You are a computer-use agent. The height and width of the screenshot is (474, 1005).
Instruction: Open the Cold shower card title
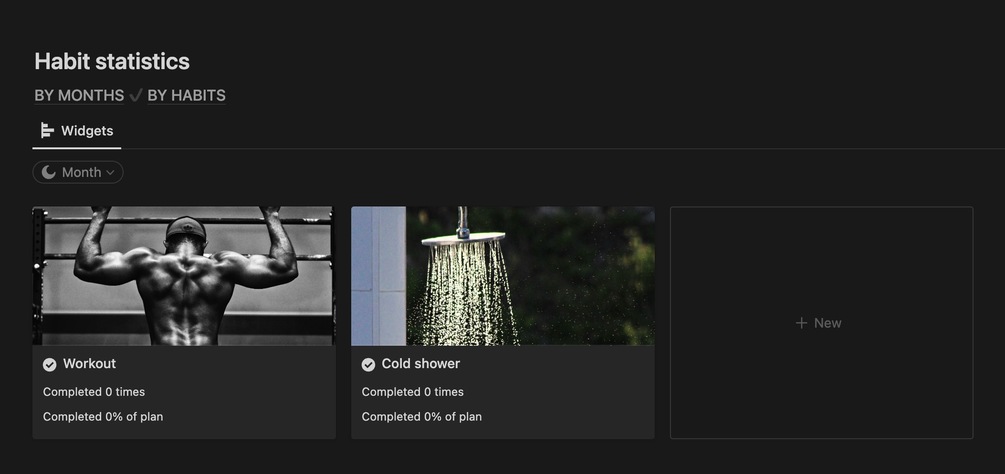point(420,364)
